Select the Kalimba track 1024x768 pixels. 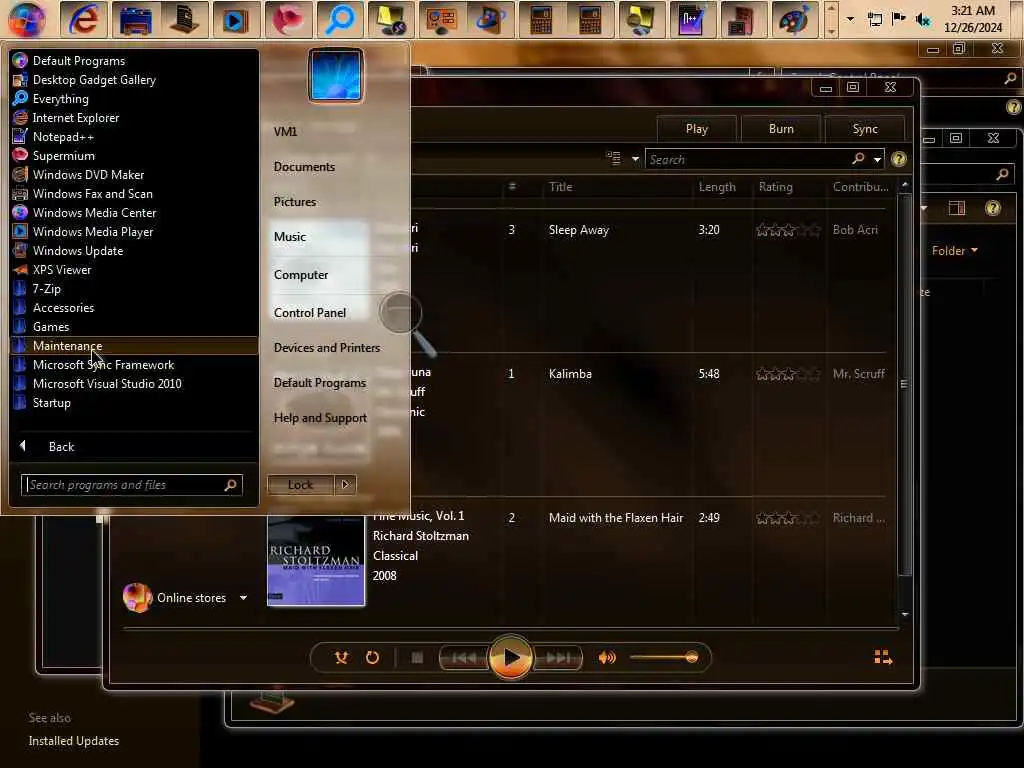570,374
